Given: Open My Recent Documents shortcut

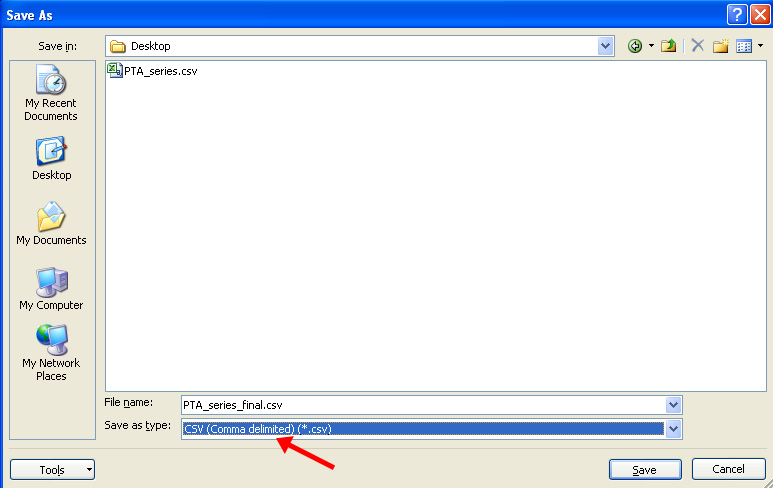Looking at the screenshot, I should pos(51,93).
